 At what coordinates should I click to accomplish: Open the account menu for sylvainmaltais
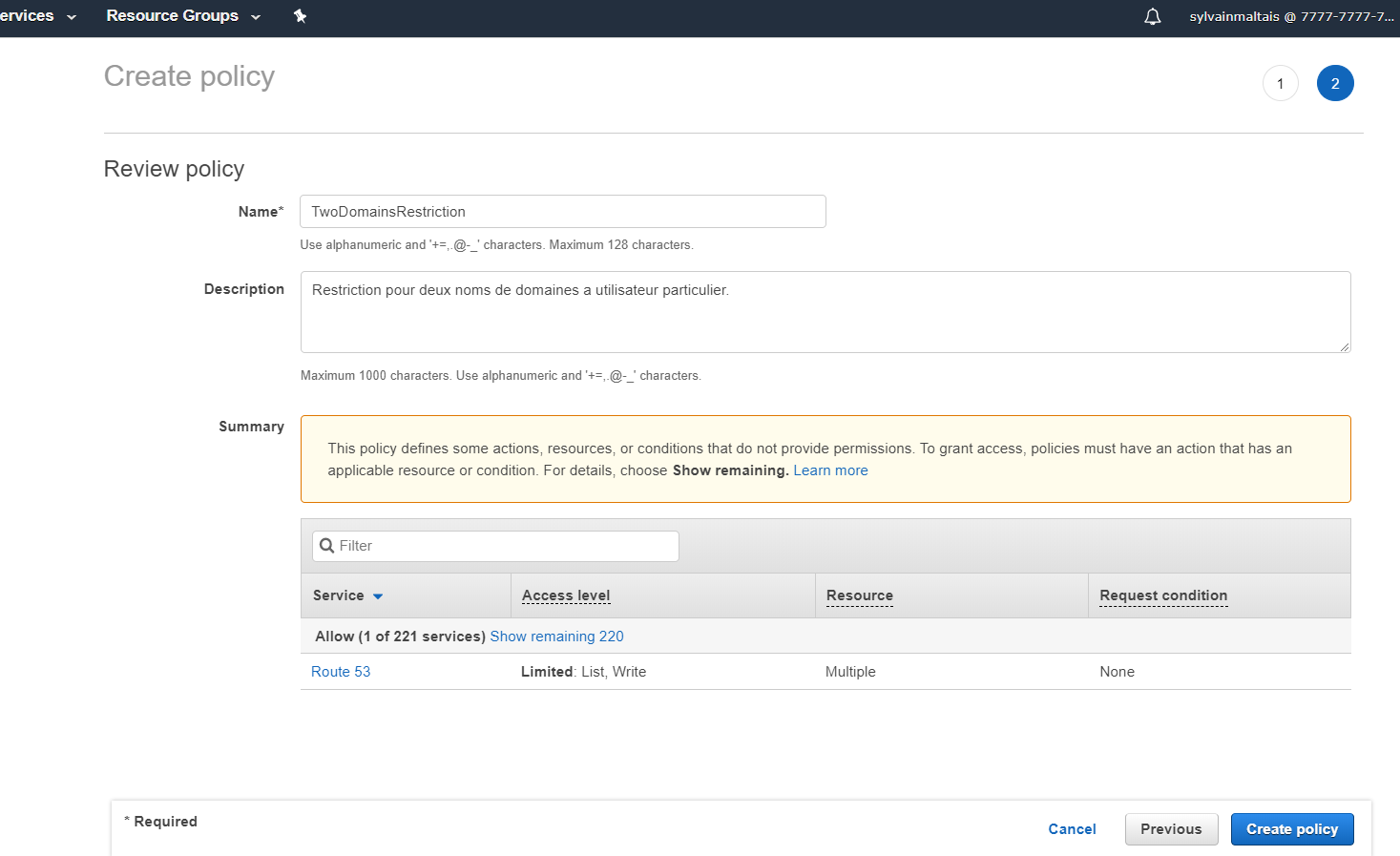tap(1290, 16)
